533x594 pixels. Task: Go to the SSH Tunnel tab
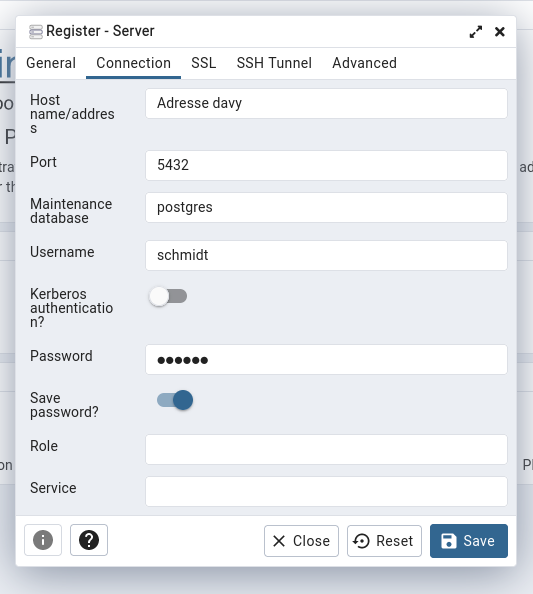pos(274,63)
